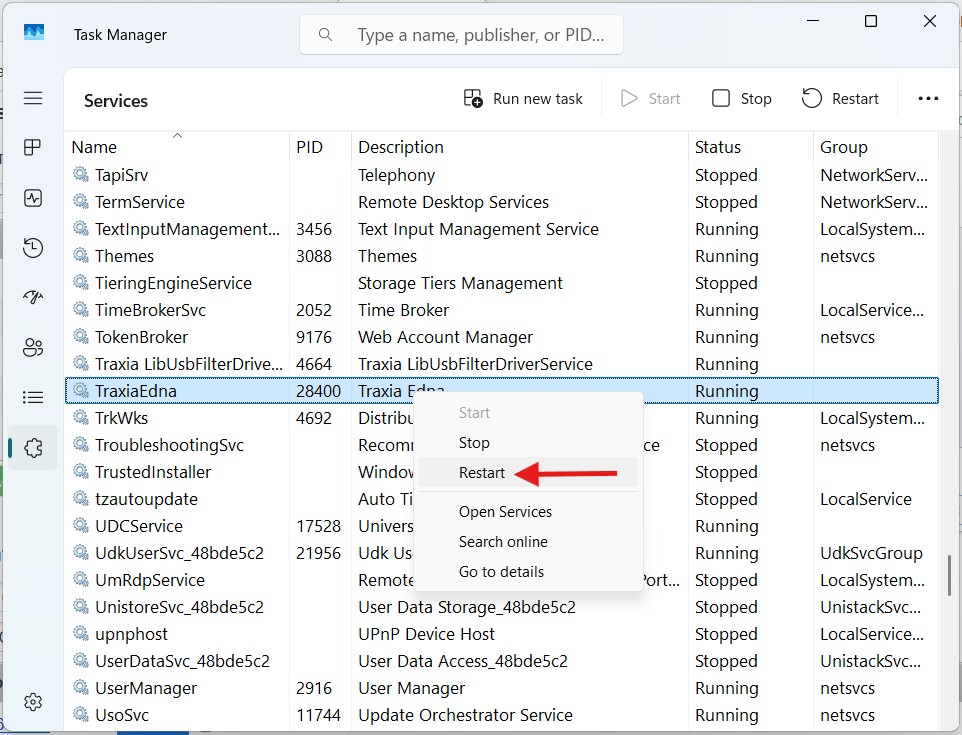This screenshot has height=735, width=962.
Task: Open the Users page icon
Action: click(x=33, y=348)
